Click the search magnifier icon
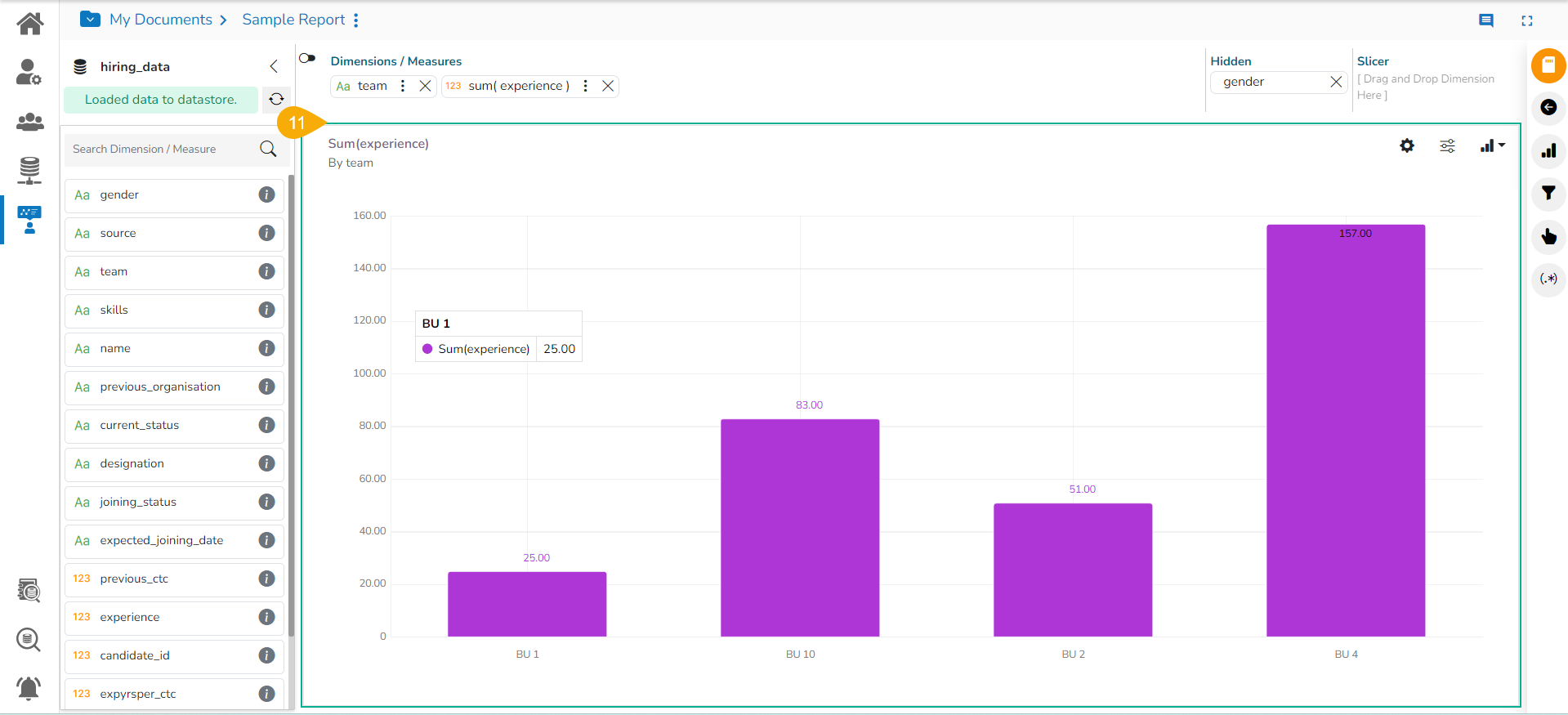The height and width of the screenshot is (715, 1568). pyautogui.click(x=268, y=149)
